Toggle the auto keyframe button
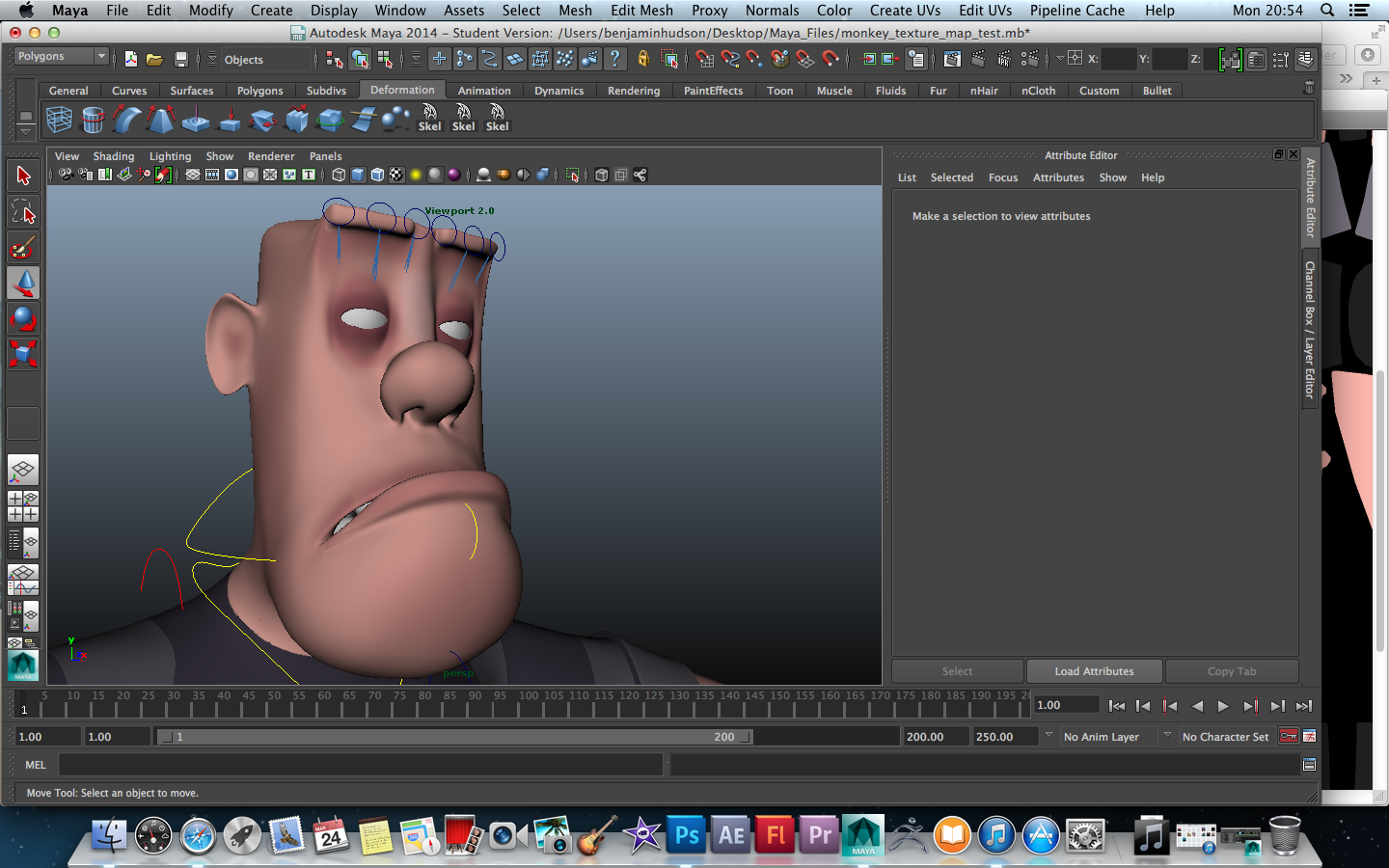1389x868 pixels. 1288,737
